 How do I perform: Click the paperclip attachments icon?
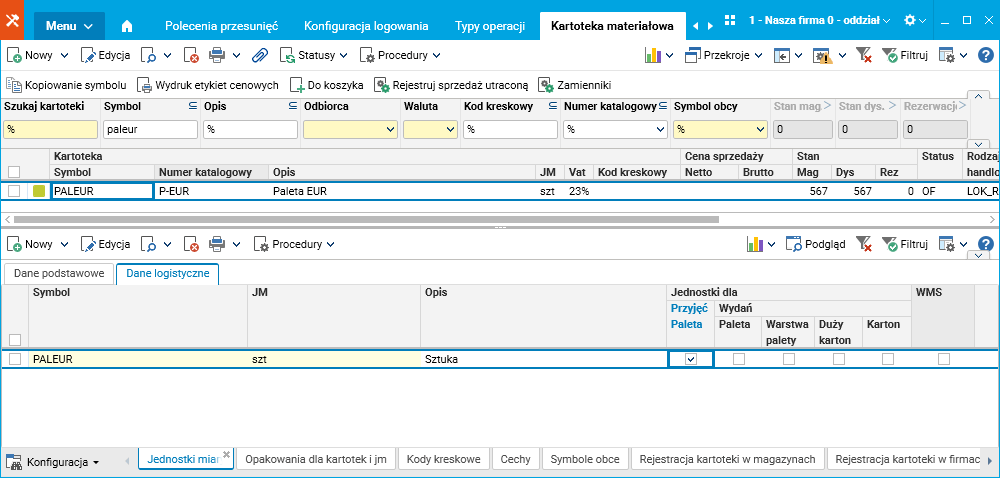tap(259, 56)
